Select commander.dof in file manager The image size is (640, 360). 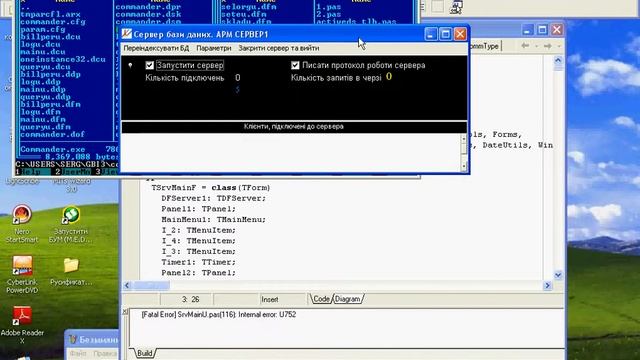[52, 134]
